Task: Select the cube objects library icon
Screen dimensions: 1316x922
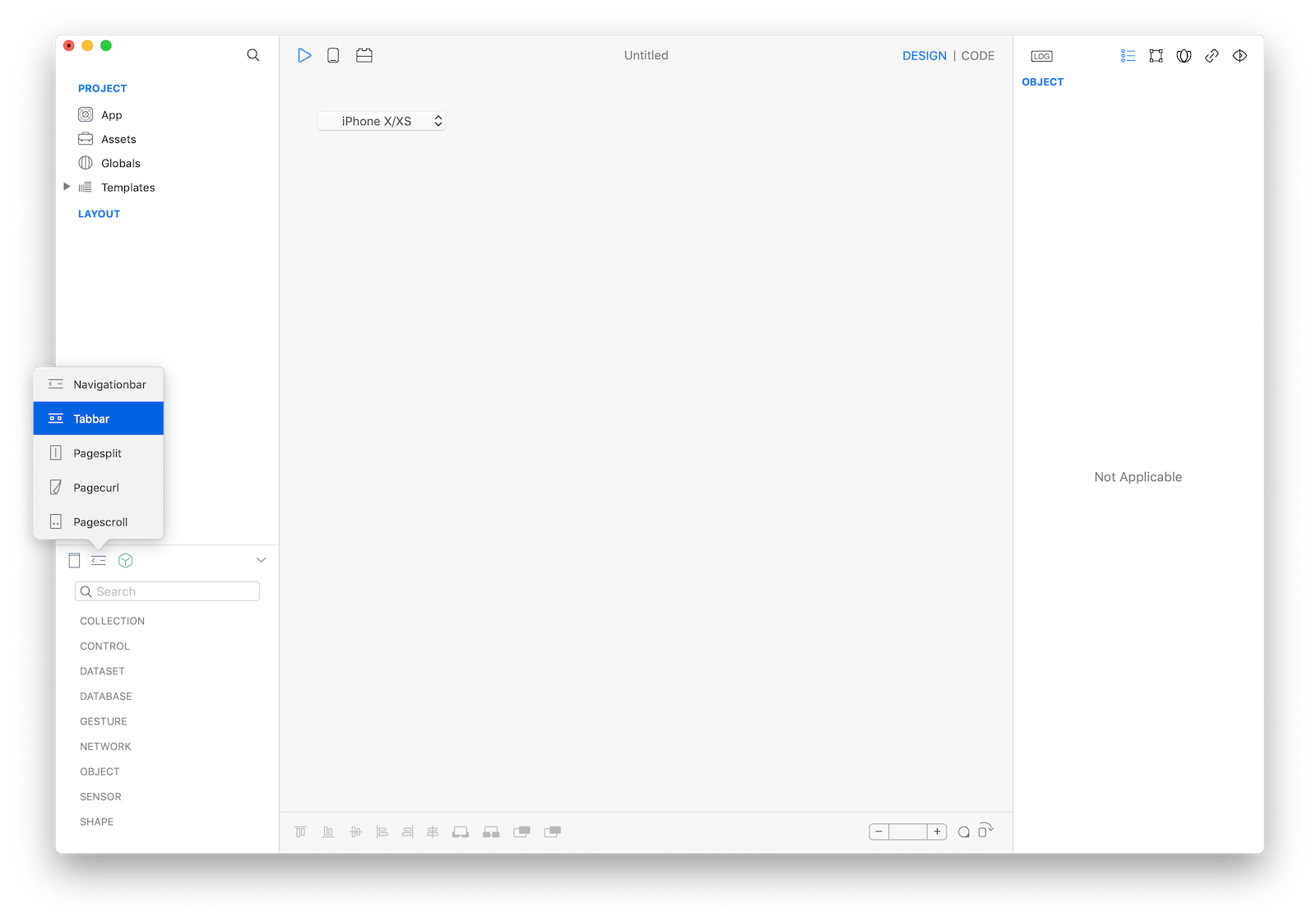Action: point(125,560)
